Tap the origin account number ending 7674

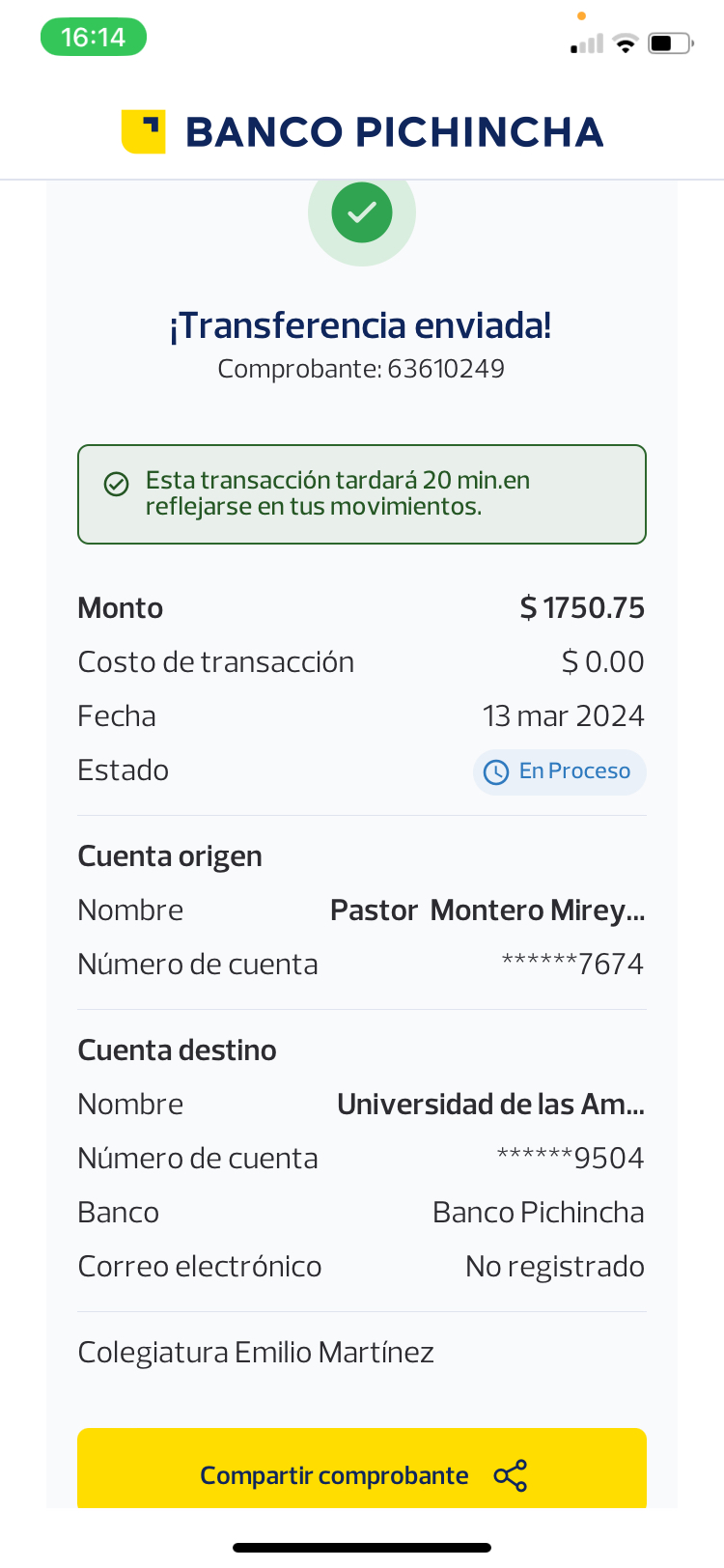click(x=572, y=964)
